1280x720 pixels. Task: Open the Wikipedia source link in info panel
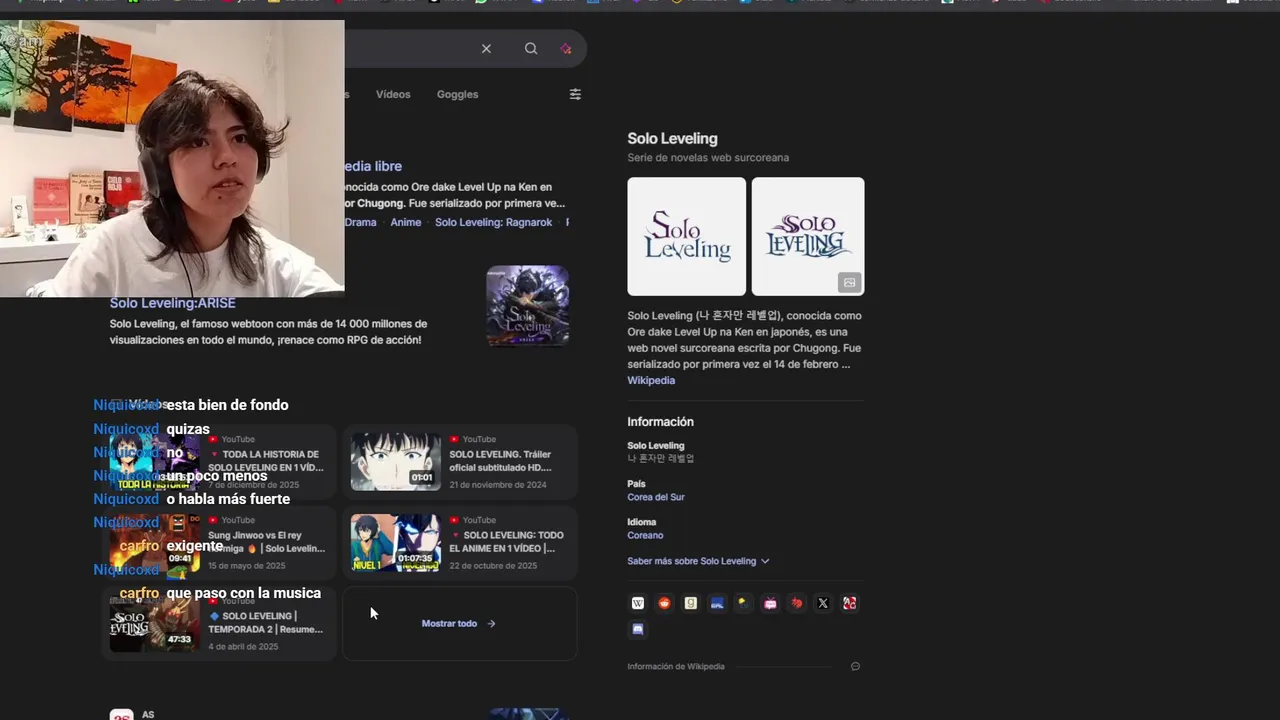click(x=651, y=380)
